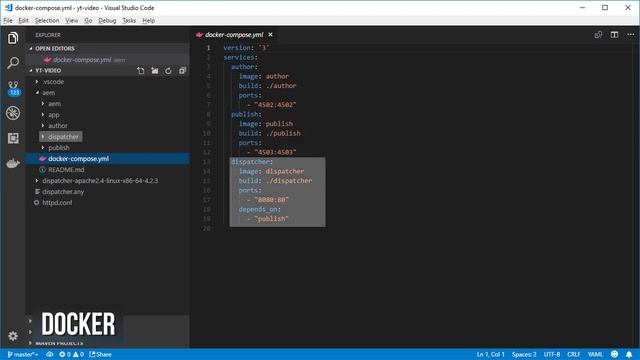The height and width of the screenshot is (360, 640).
Task: Click the New Folder icon in YT-VIDEO header
Action: [x=155, y=71]
